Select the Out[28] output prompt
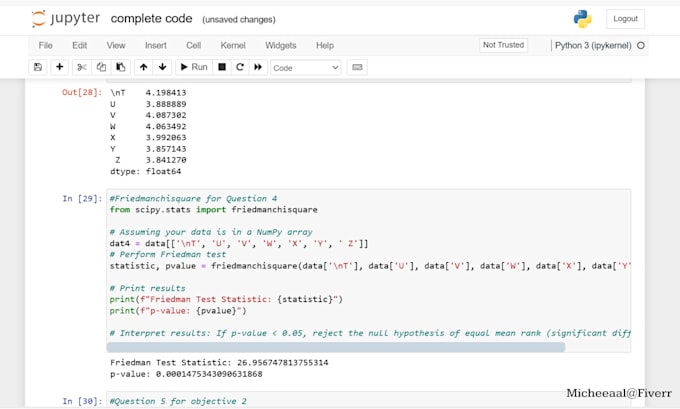Screen dimensions: 680x409 [x=82, y=92]
